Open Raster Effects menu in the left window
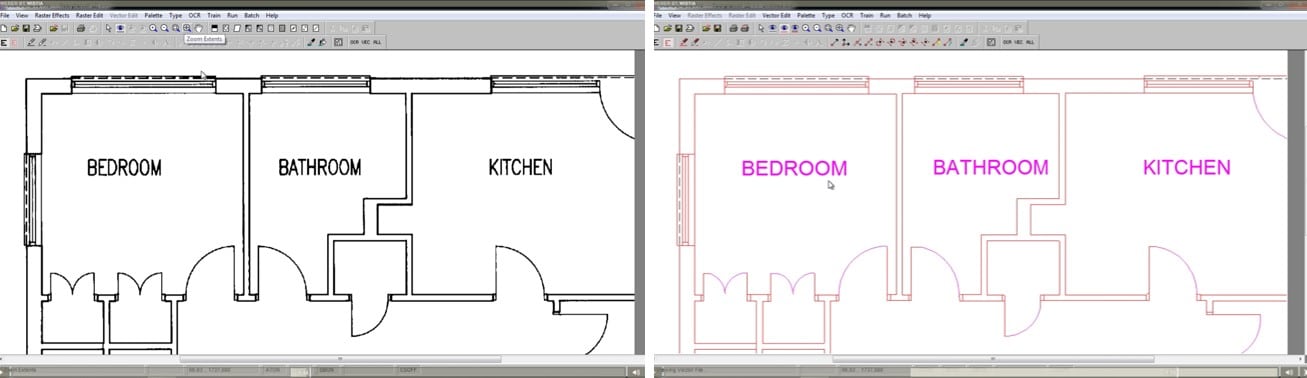 pyautogui.click(x=52, y=16)
